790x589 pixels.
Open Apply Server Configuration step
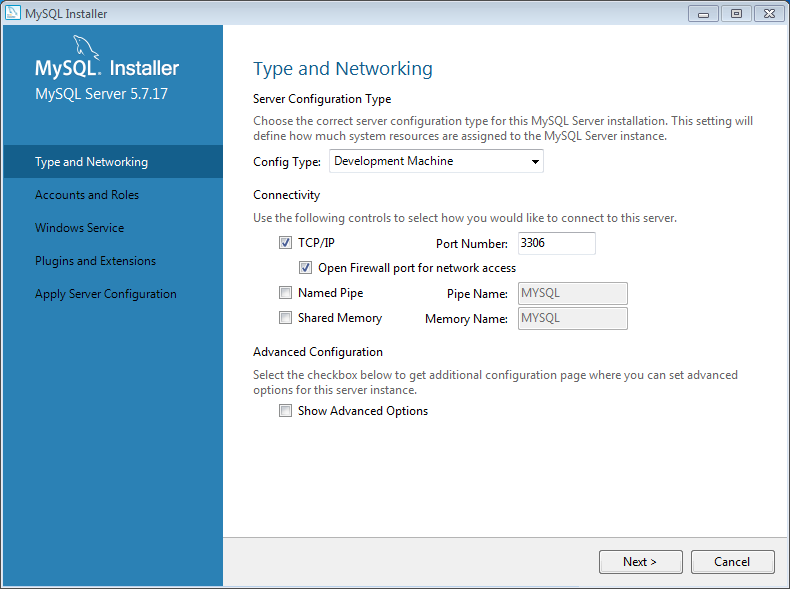pyautogui.click(x=106, y=294)
